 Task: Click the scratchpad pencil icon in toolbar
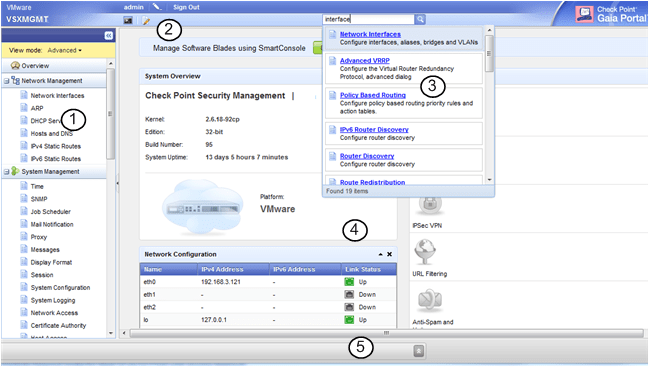click(146, 20)
